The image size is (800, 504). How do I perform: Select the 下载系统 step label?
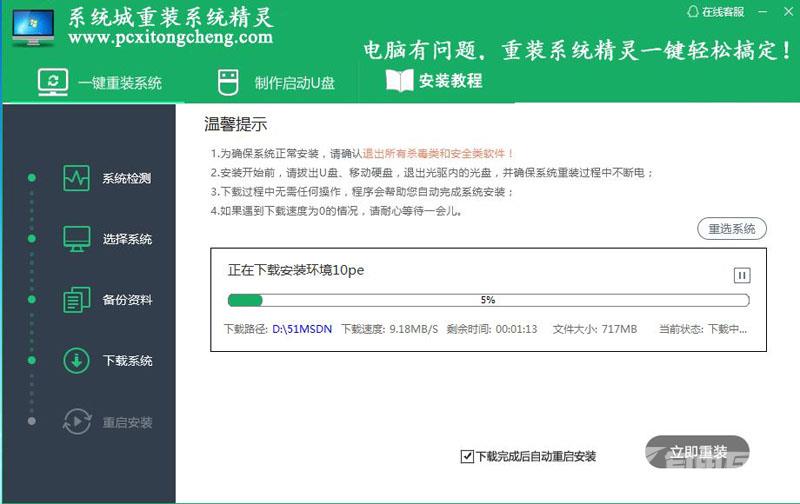tap(127, 361)
